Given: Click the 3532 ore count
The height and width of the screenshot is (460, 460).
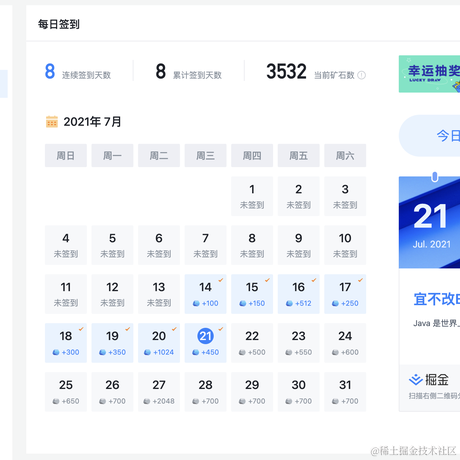Looking at the screenshot, I should (286, 71).
